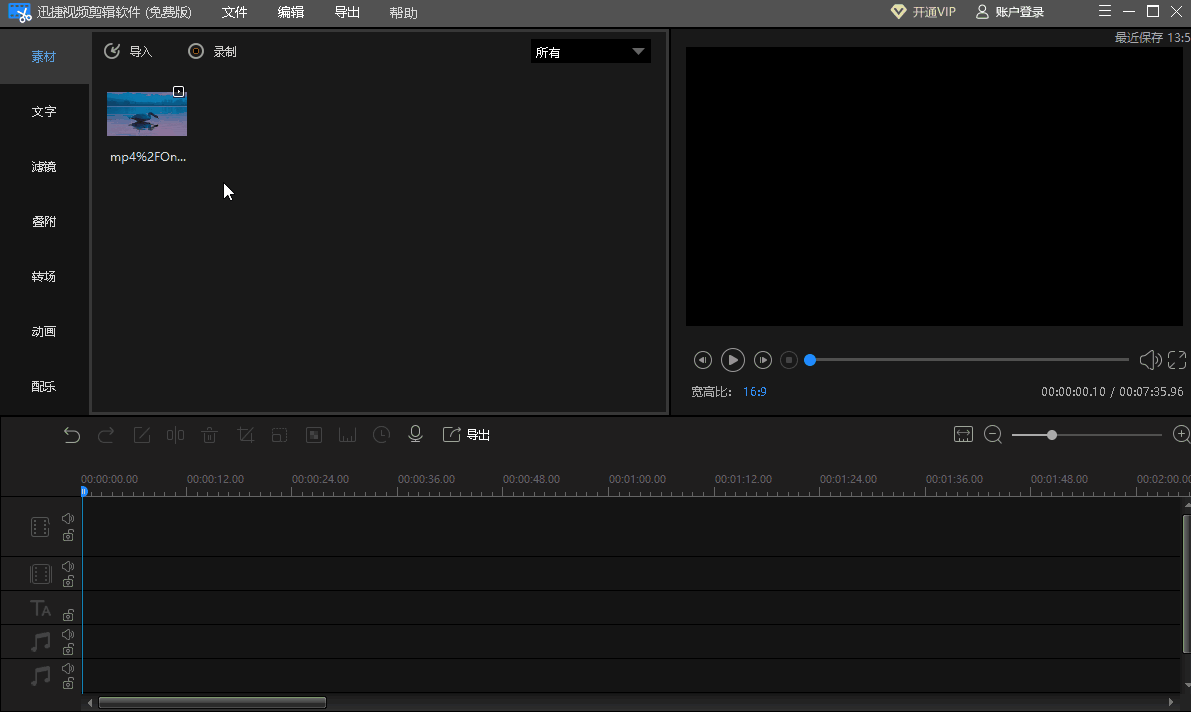Screen dimensions: 1191x712
Task: Open the 转场 transitions tab
Action: 44,276
